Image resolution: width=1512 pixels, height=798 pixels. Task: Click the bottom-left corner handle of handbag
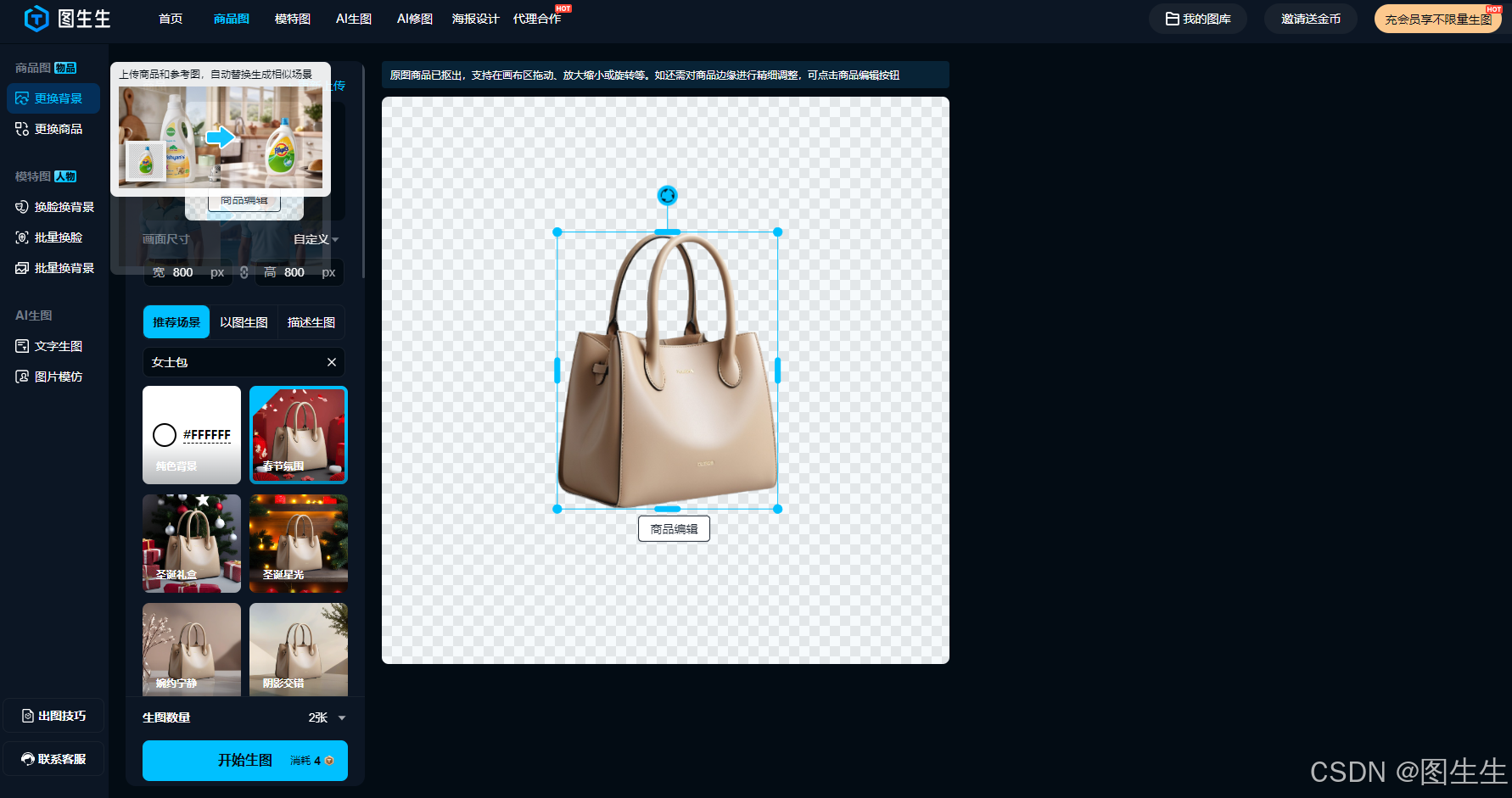pos(557,509)
